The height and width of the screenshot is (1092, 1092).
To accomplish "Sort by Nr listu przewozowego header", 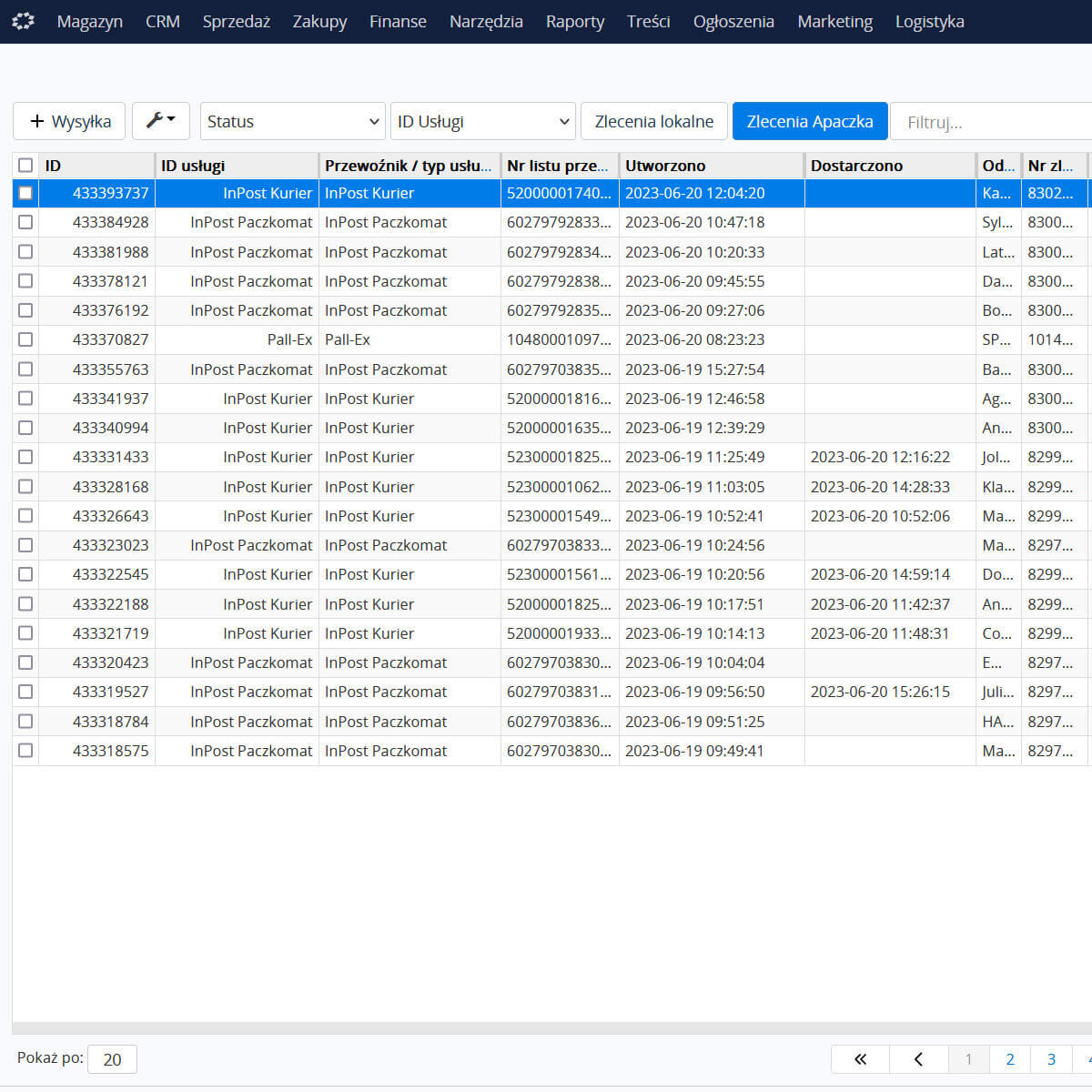I will pyautogui.click(x=560, y=166).
